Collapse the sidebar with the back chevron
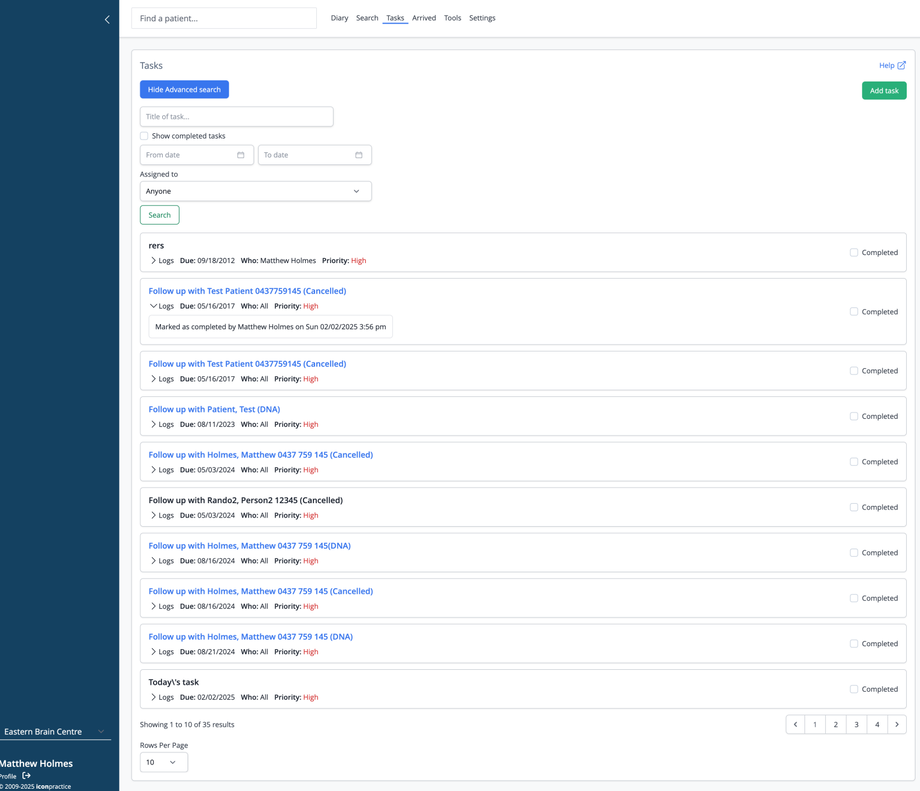 (107, 19)
